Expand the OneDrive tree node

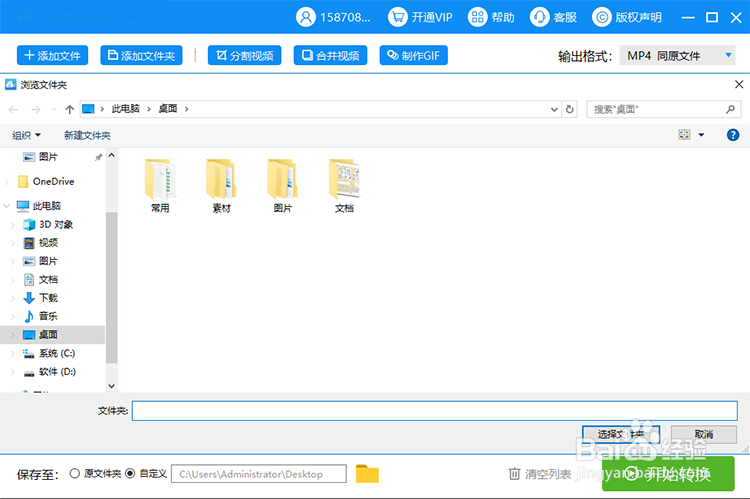(7, 182)
